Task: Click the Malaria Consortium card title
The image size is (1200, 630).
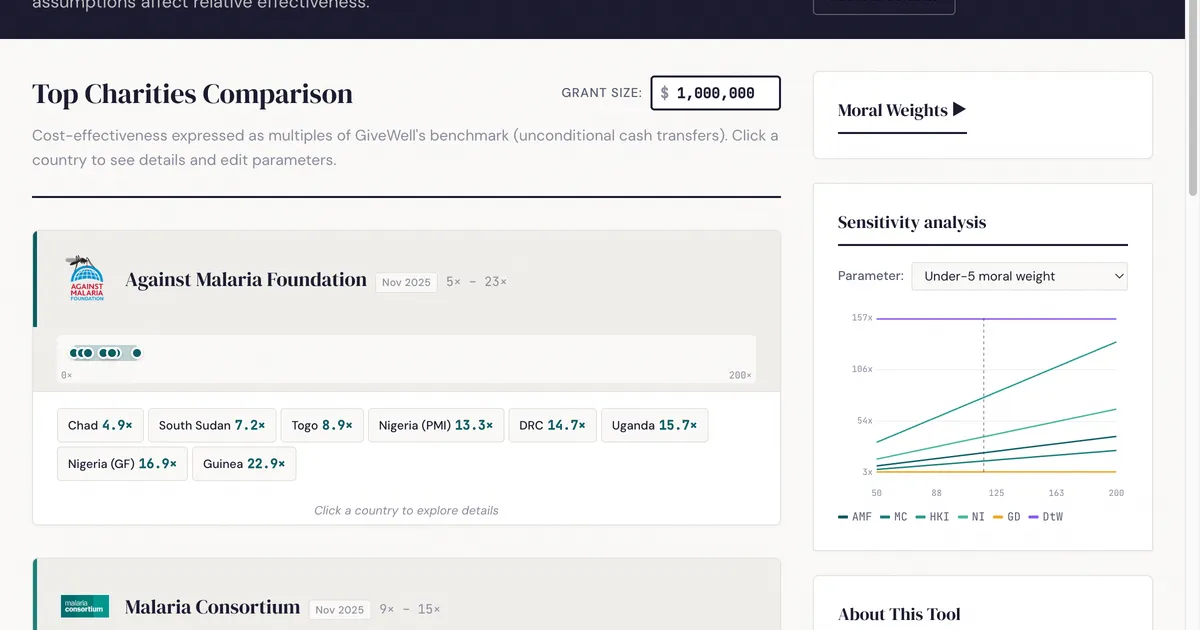Action: [212, 607]
